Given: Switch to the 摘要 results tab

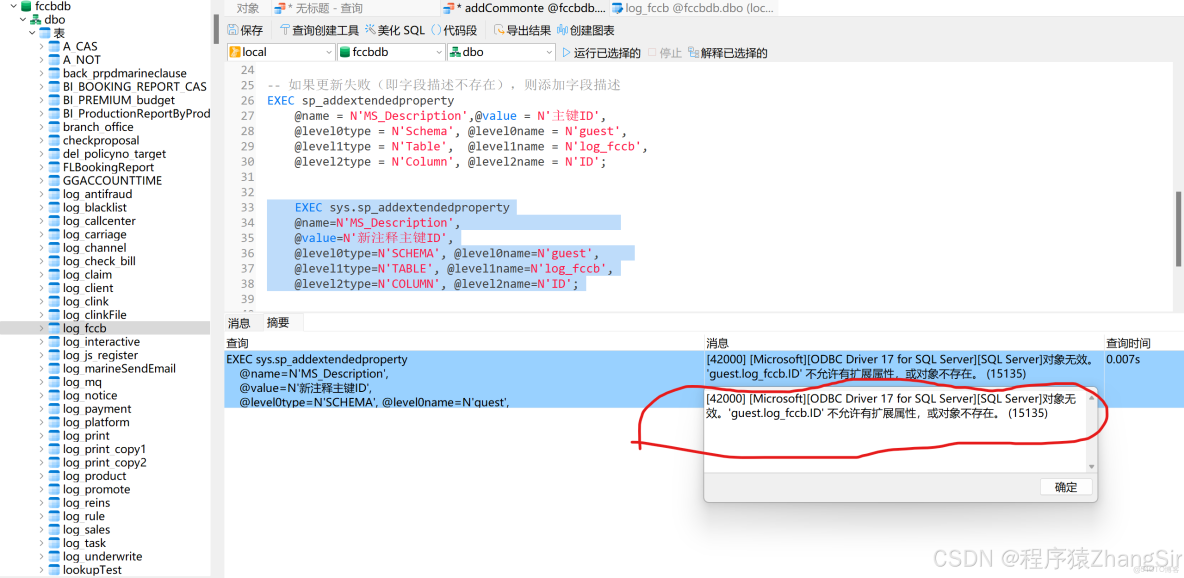Looking at the screenshot, I should coord(279,322).
